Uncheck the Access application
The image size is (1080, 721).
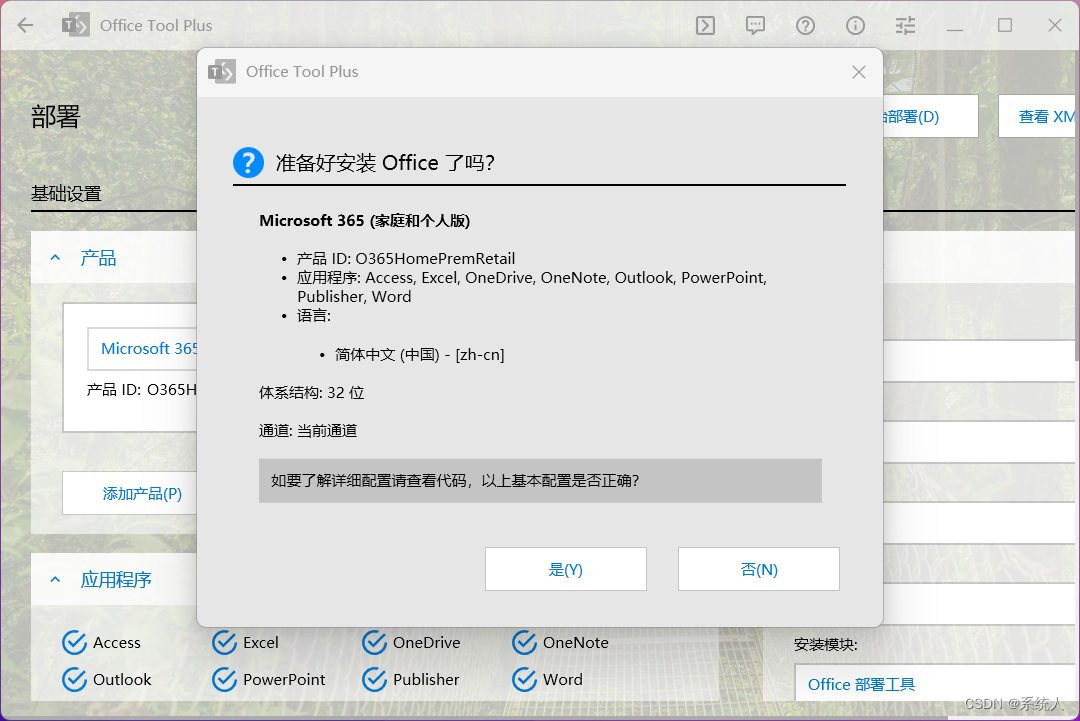coord(102,642)
